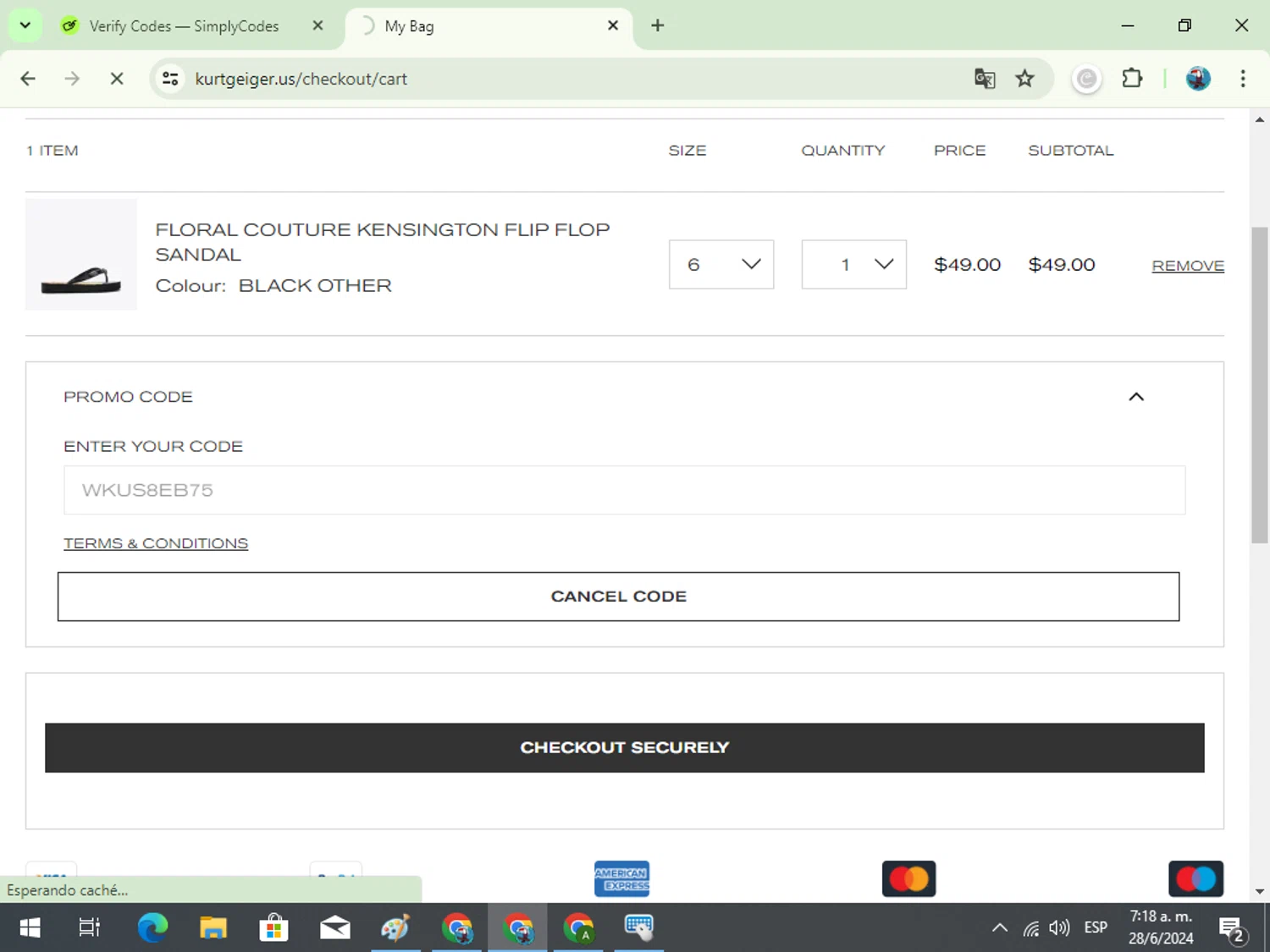Image resolution: width=1270 pixels, height=952 pixels.
Task: Open a new browser tab
Action: 658,25
